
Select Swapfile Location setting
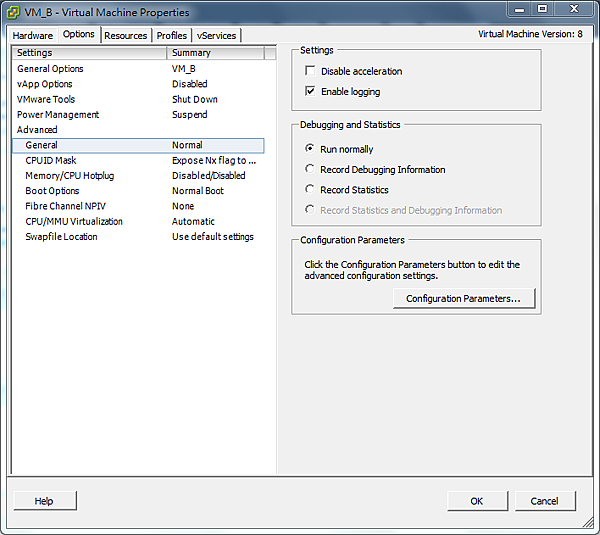pyautogui.click(x=62, y=237)
